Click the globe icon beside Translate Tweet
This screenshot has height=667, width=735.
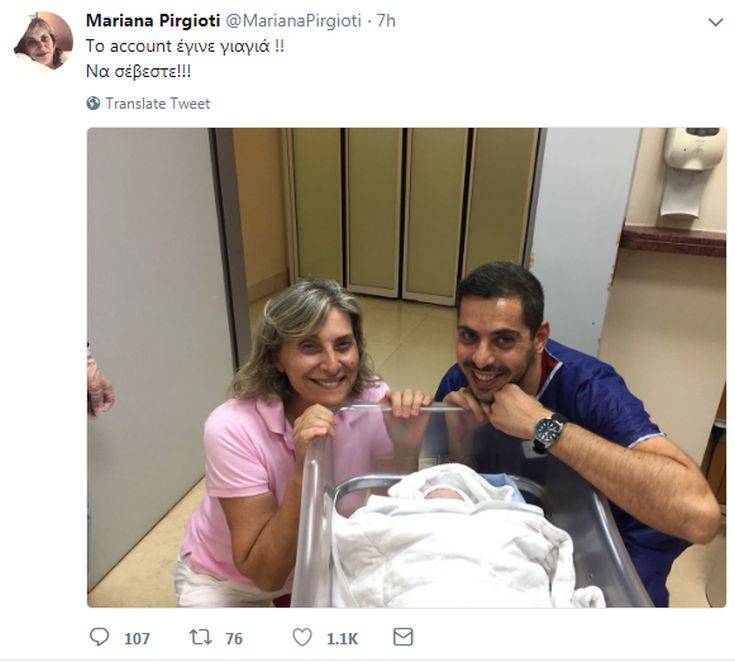pos(94,103)
